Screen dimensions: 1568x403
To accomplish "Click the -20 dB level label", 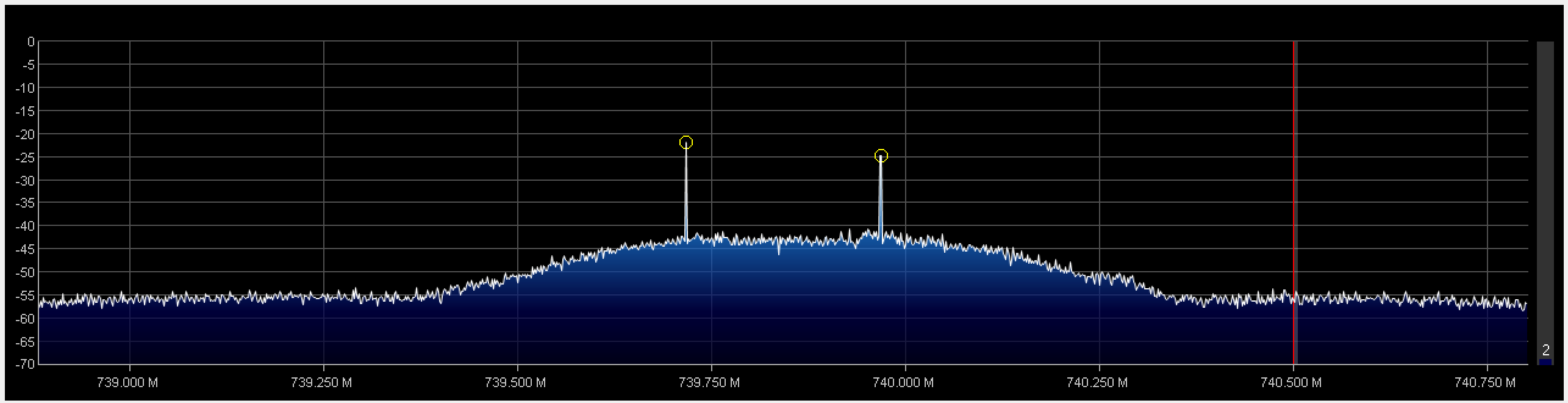I will 26,134.
